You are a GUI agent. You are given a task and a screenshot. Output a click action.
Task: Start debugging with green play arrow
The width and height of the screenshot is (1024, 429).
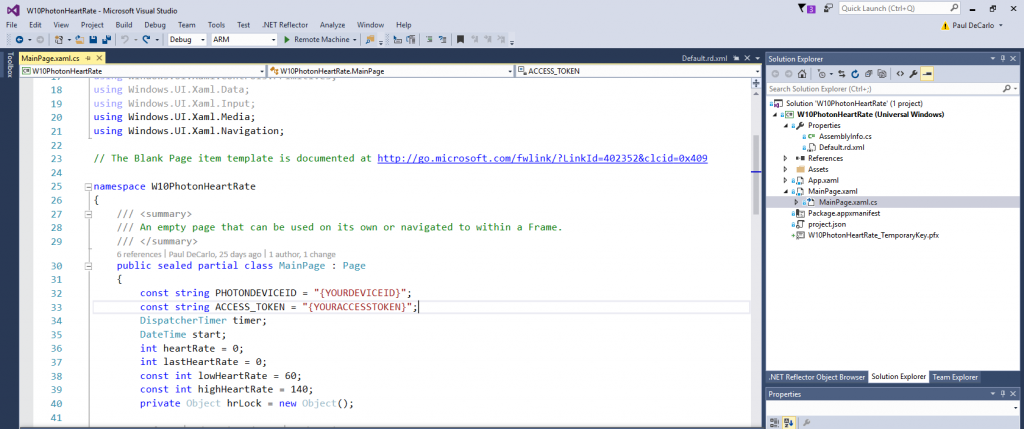tap(287, 39)
